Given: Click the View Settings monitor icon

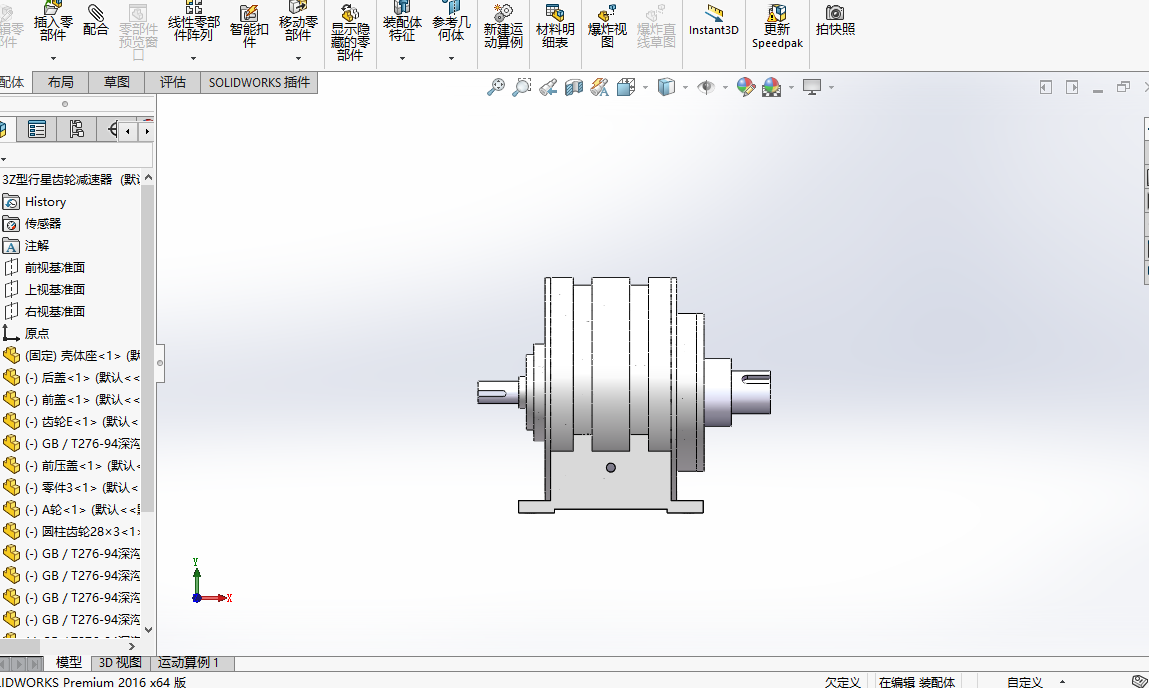Looking at the screenshot, I should [812, 87].
